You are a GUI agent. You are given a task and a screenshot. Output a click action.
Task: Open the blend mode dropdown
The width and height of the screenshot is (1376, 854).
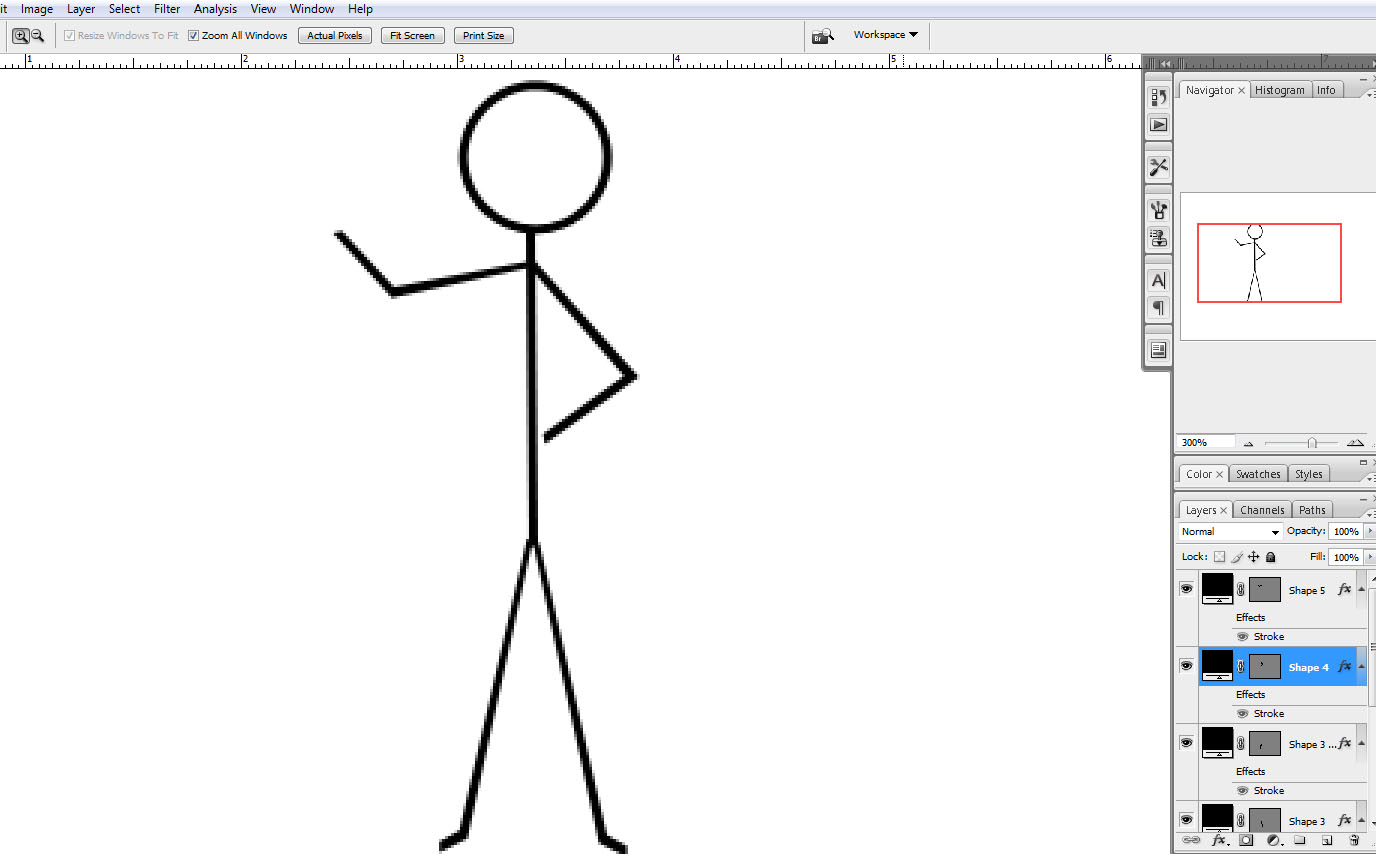[1229, 531]
